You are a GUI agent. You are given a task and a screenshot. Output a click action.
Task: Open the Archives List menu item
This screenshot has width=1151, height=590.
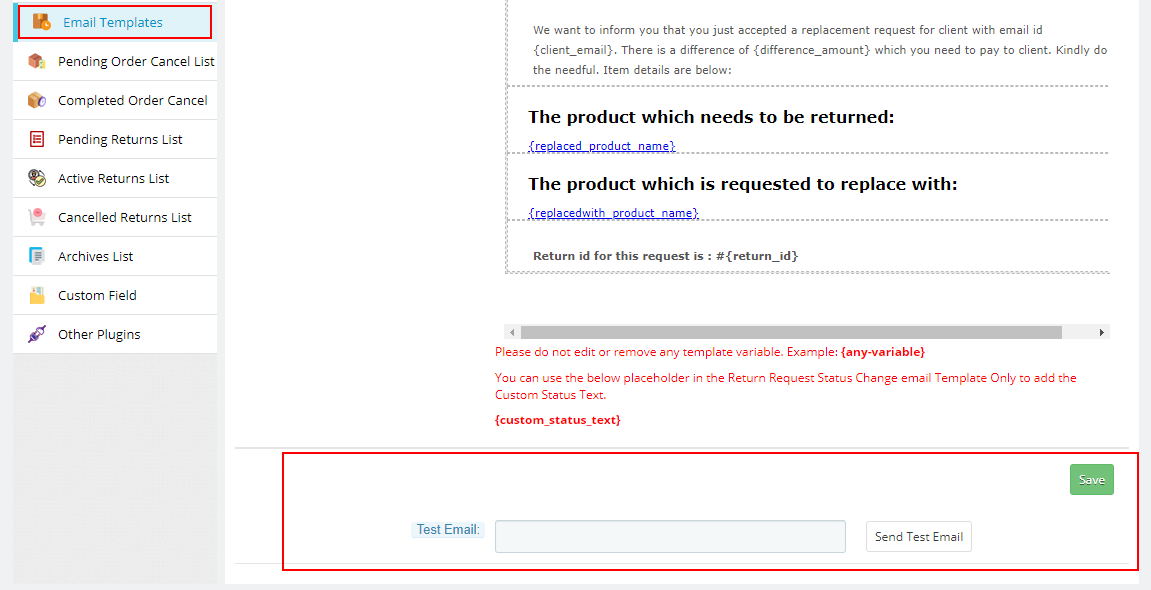tap(95, 256)
